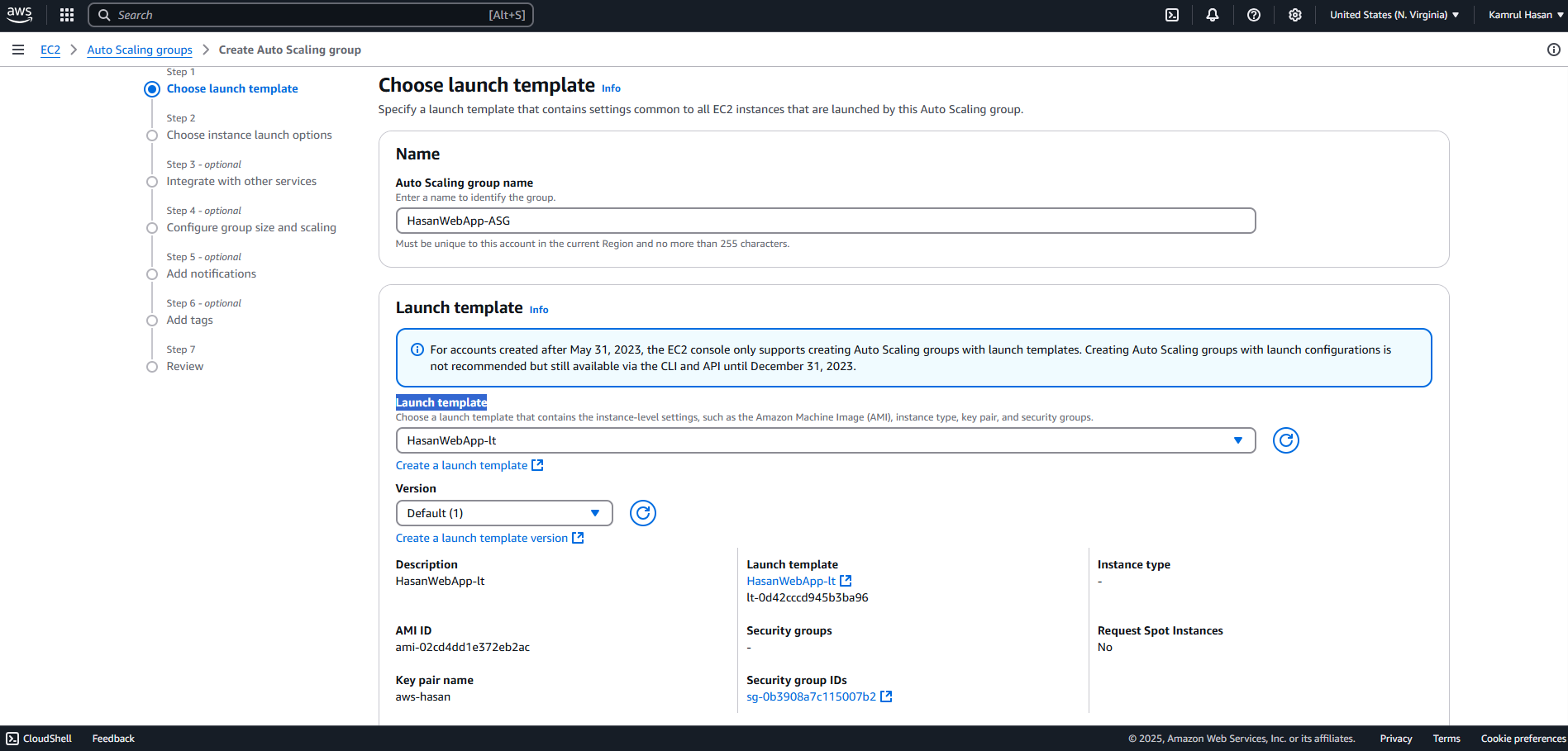Go to Integrate with other services step

(x=241, y=181)
